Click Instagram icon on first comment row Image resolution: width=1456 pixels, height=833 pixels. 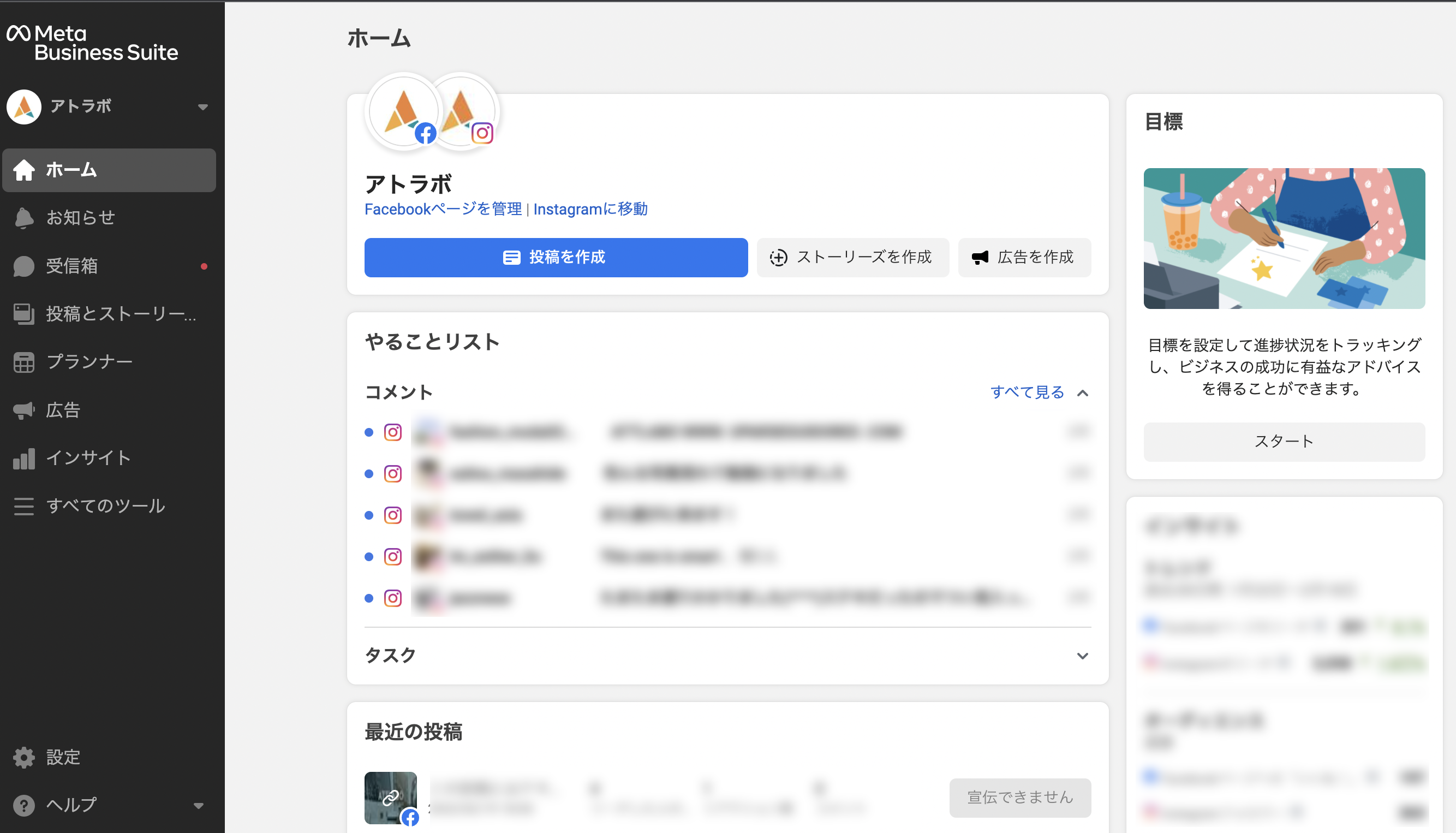pyautogui.click(x=393, y=432)
